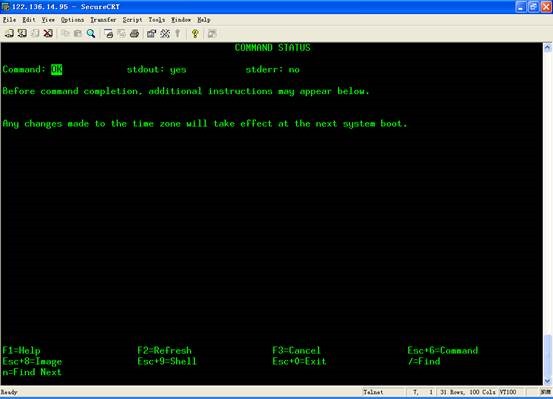
Task: Open the Window menu
Action: coord(181,20)
